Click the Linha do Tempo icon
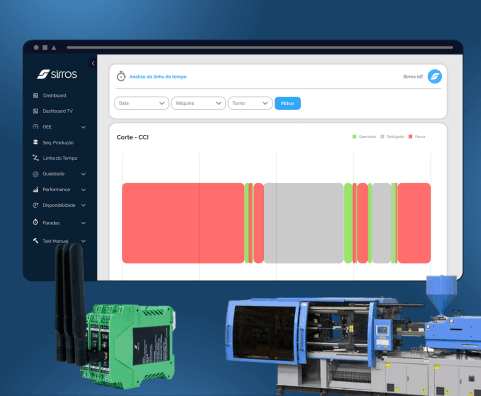 point(35,158)
